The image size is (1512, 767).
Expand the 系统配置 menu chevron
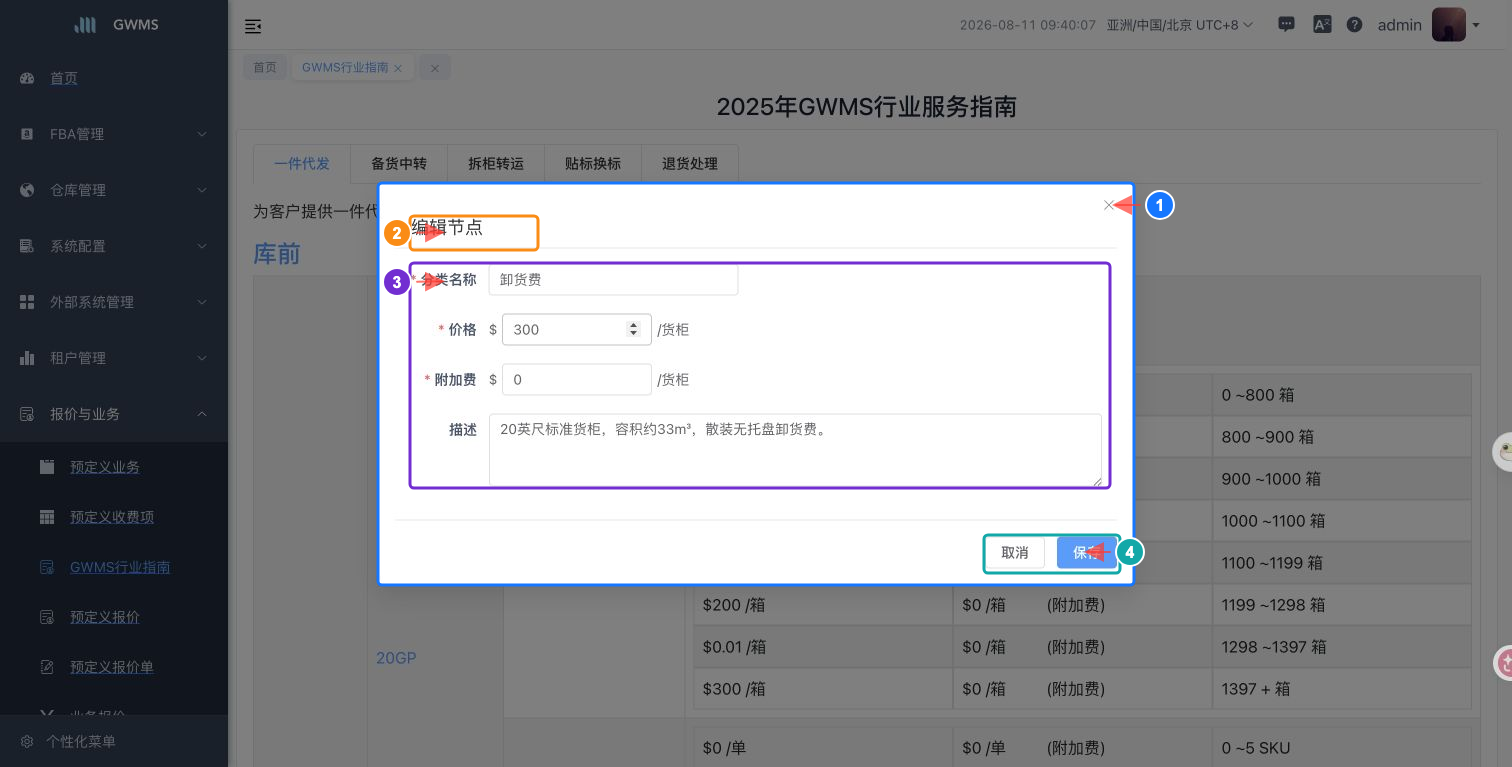(201, 246)
